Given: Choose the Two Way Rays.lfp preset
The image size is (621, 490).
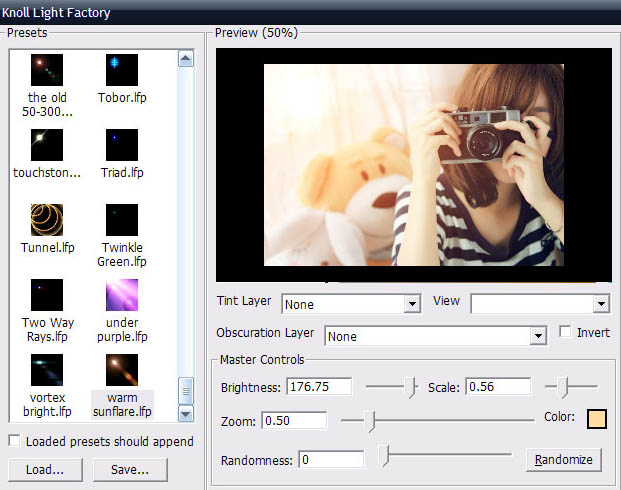Looking at the screenshot, I should 47,295.
